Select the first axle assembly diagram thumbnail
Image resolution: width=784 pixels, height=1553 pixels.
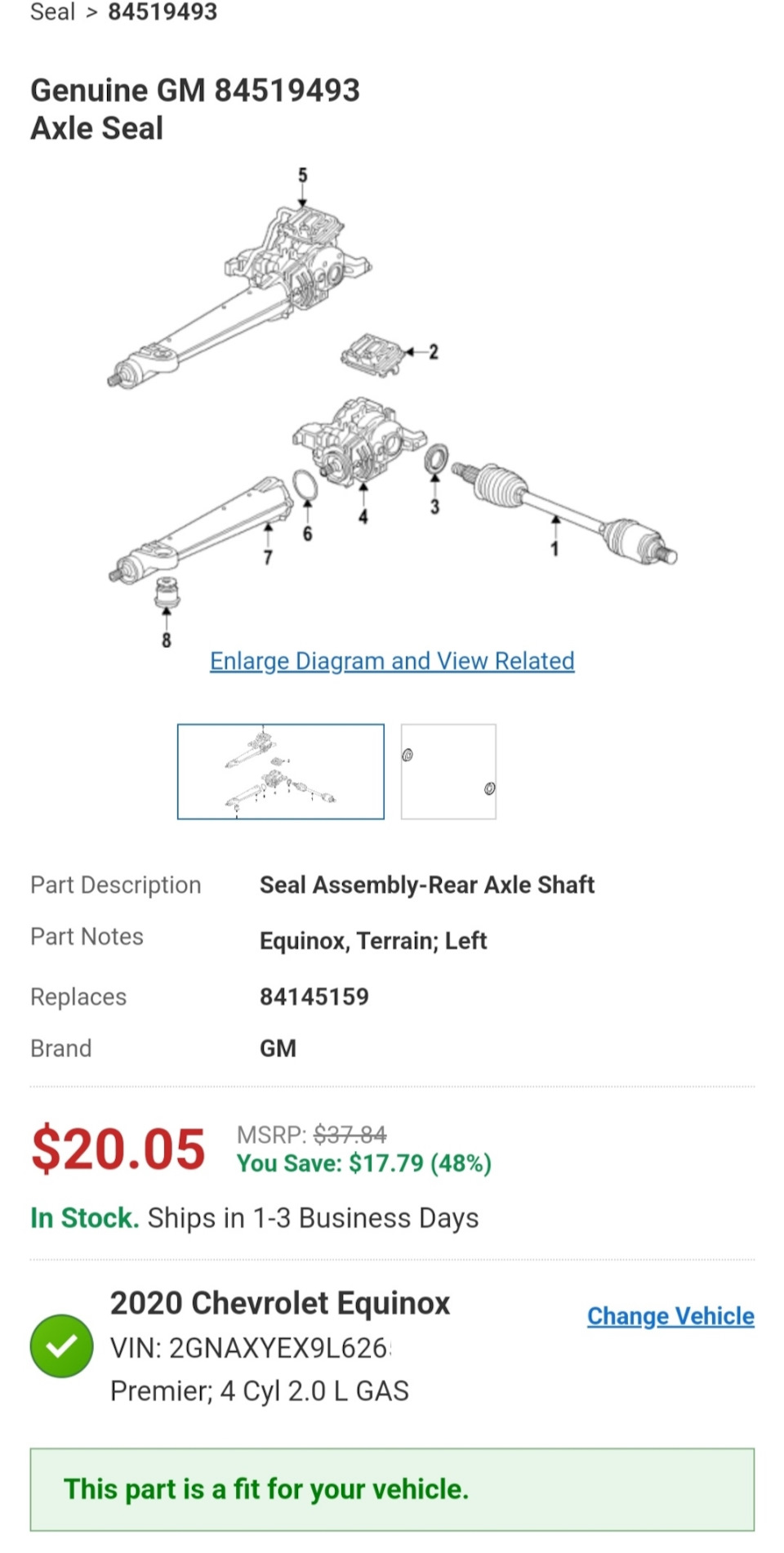point(281,771)
